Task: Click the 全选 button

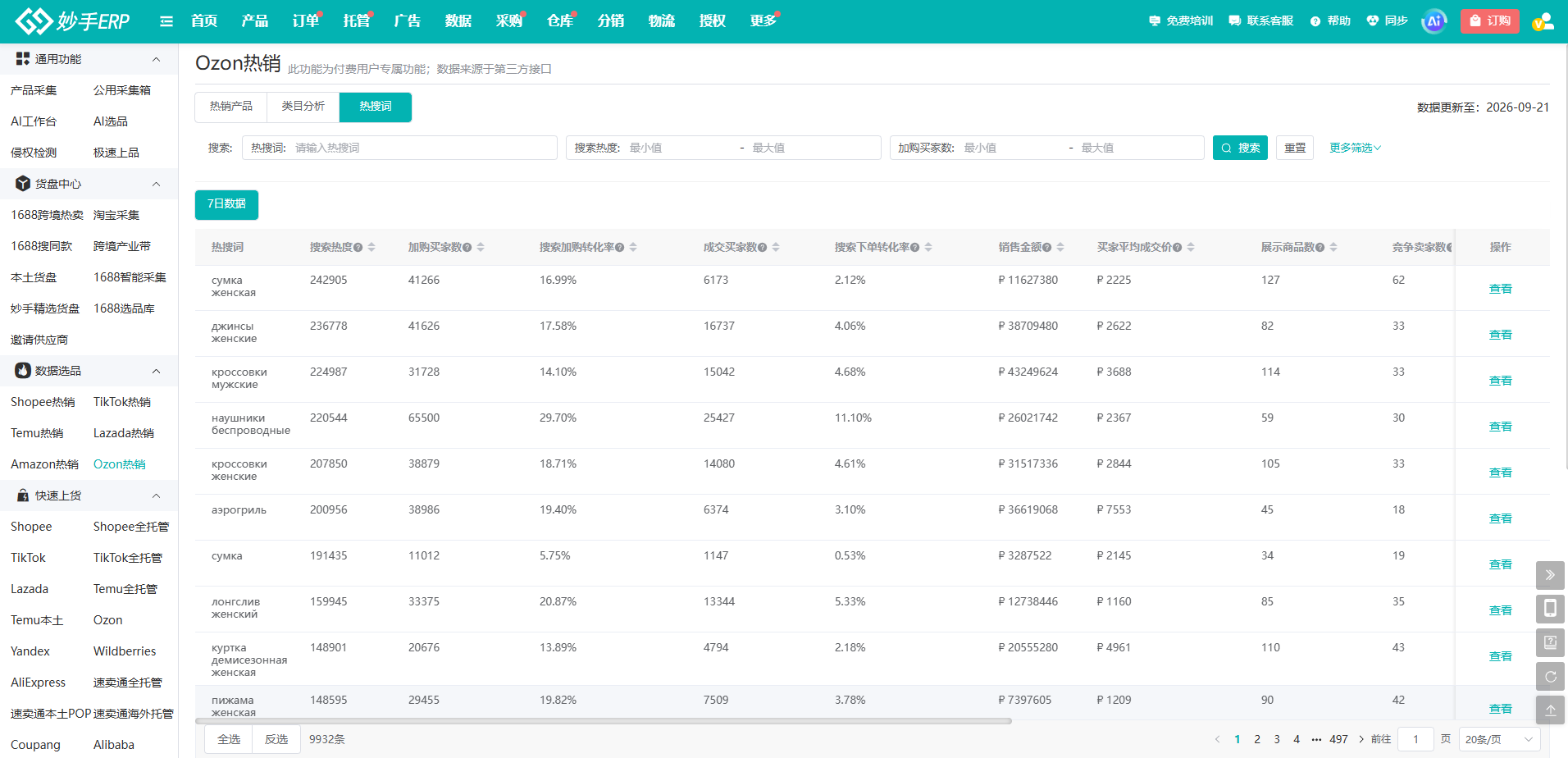Action: (x=229, y=739)
